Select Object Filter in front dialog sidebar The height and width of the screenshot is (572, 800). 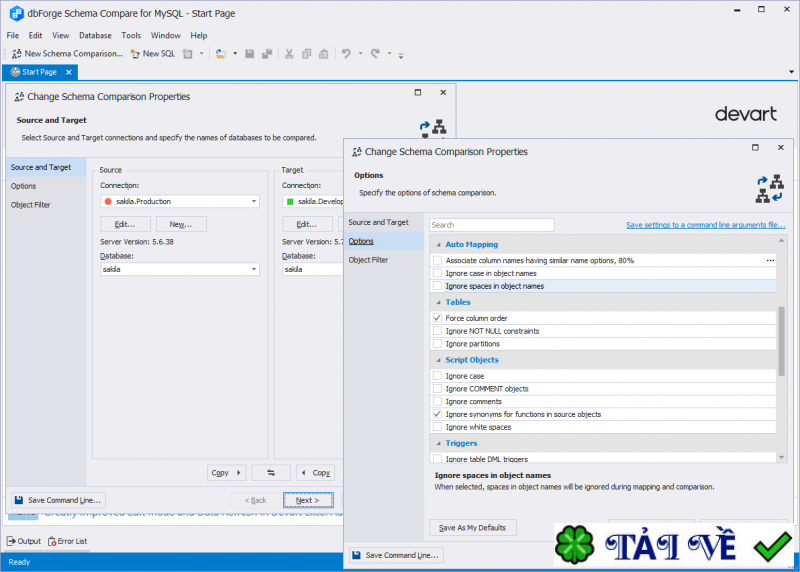369,260
